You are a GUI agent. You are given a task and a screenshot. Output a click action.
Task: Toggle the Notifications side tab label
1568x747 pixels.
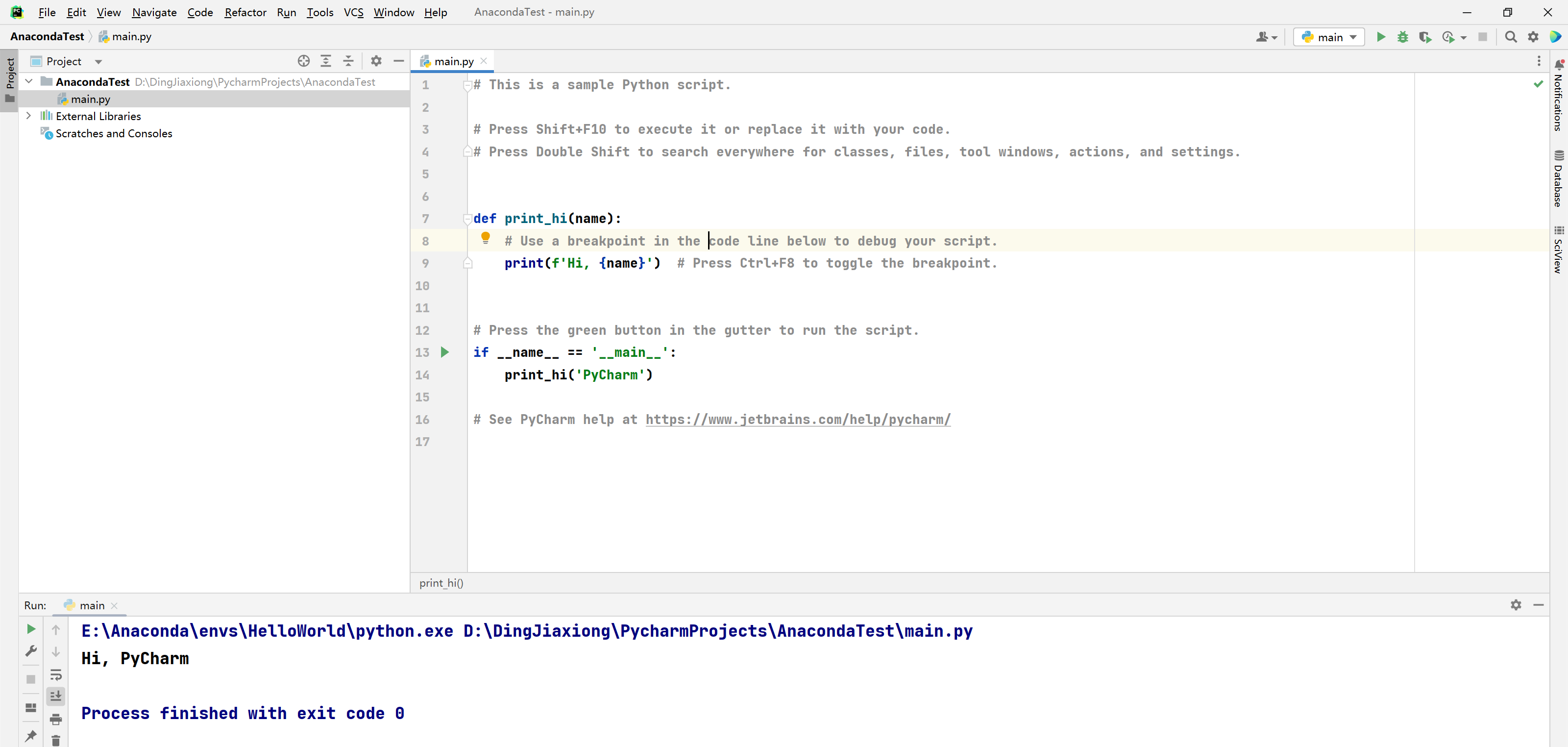click(x=1558, y=102)
